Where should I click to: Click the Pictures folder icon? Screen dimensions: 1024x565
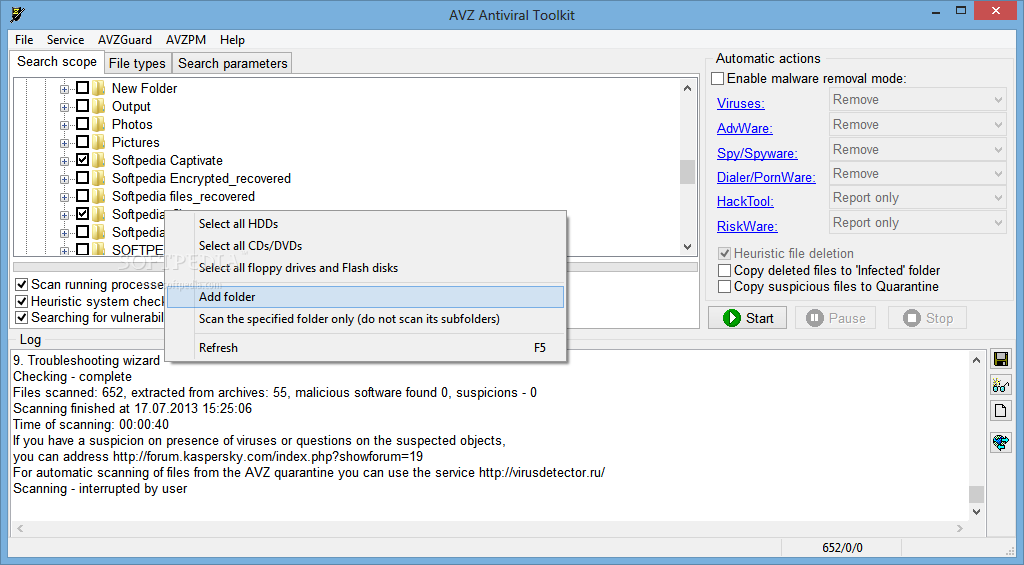click(x=99, y=142)
